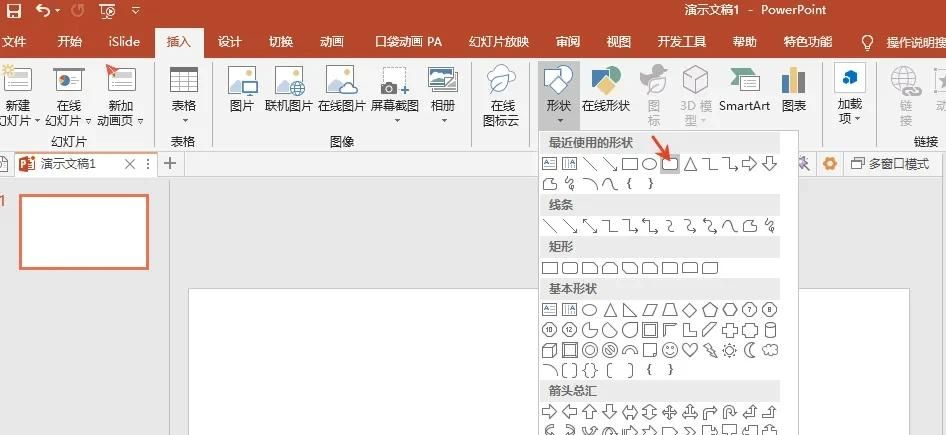The height and width of the screenshot is (435, 946).
Task: Select the moon shape
Action: pos(750,350)
